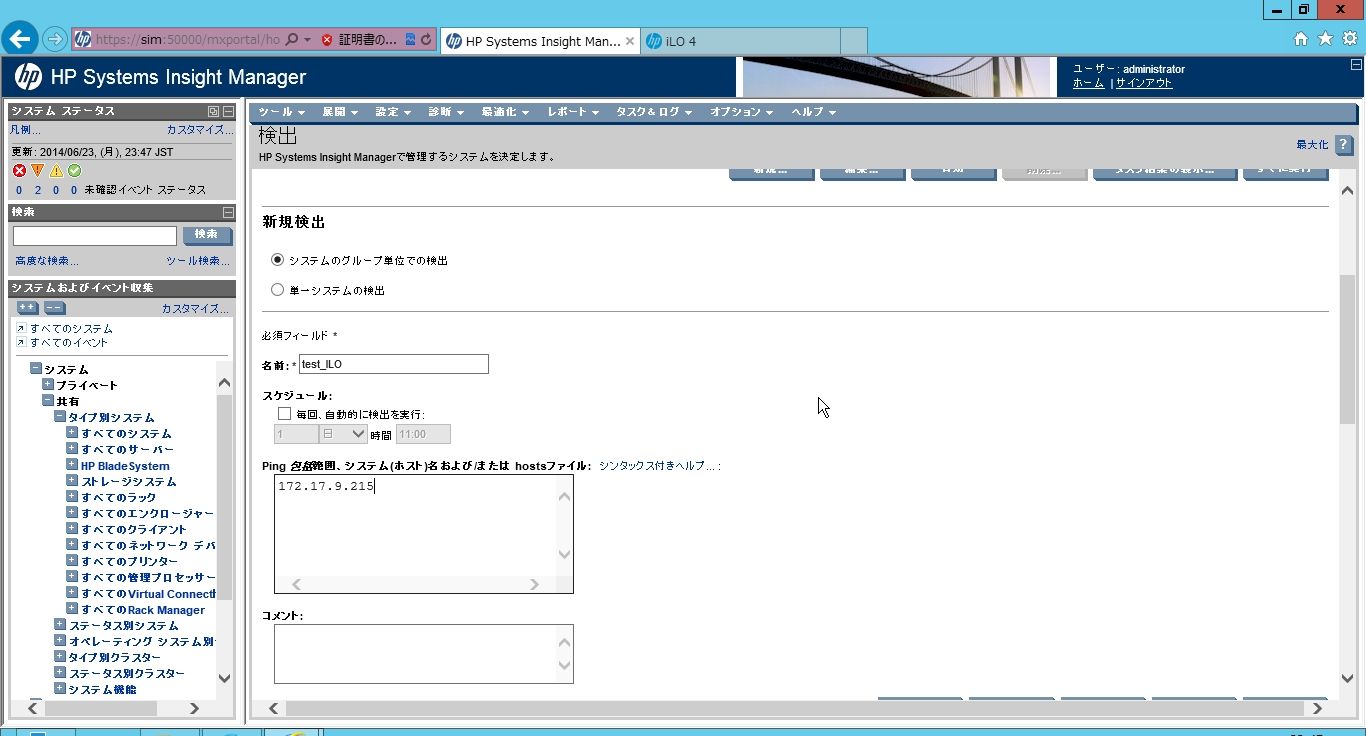Viewport: 1366px width, 736px height.
Task: Open the browser Home icon
Action: [1301, 39]
